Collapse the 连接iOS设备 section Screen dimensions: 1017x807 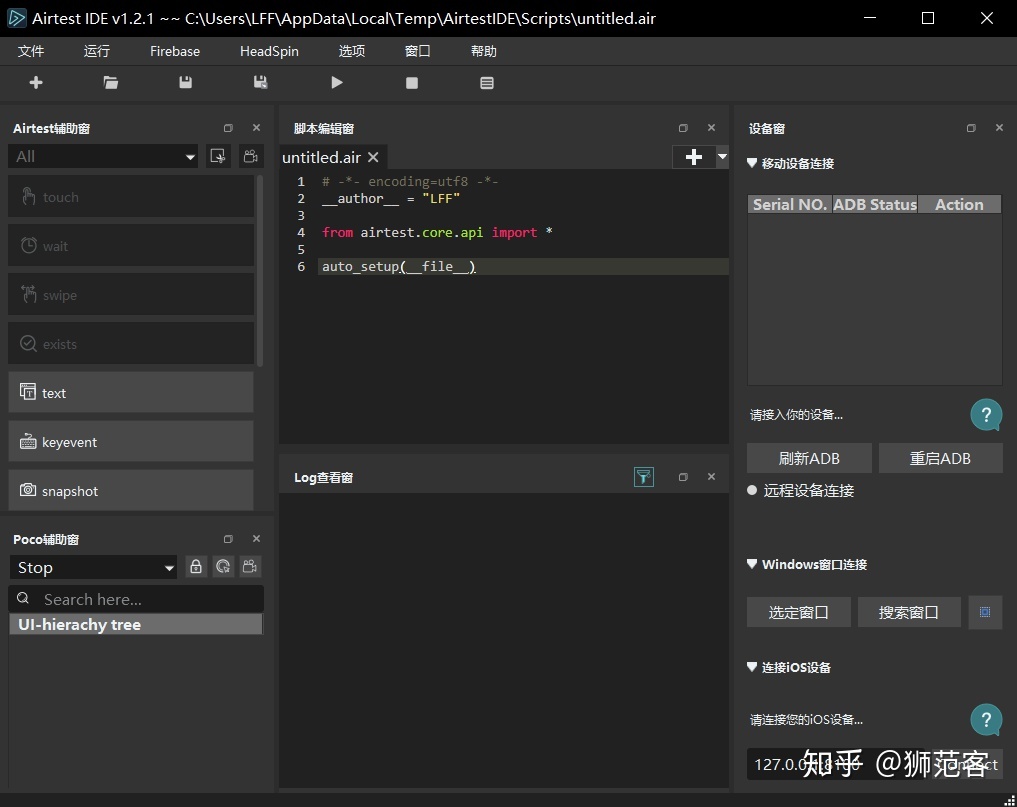click(x=752, y=668)
